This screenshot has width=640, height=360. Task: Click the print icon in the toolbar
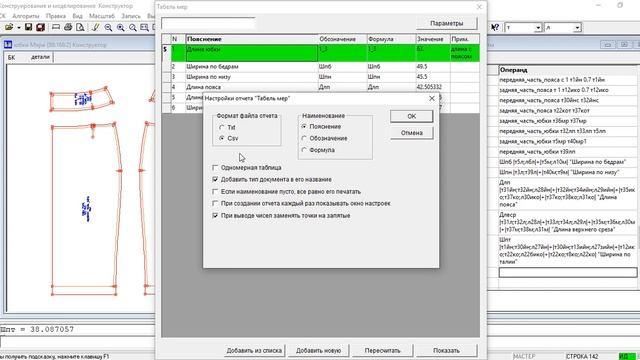point(68,27)
